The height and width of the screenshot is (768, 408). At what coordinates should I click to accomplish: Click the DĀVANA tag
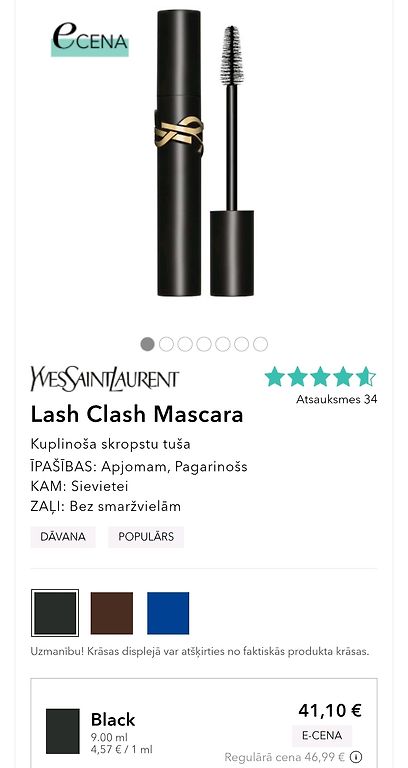click(63, 537)
